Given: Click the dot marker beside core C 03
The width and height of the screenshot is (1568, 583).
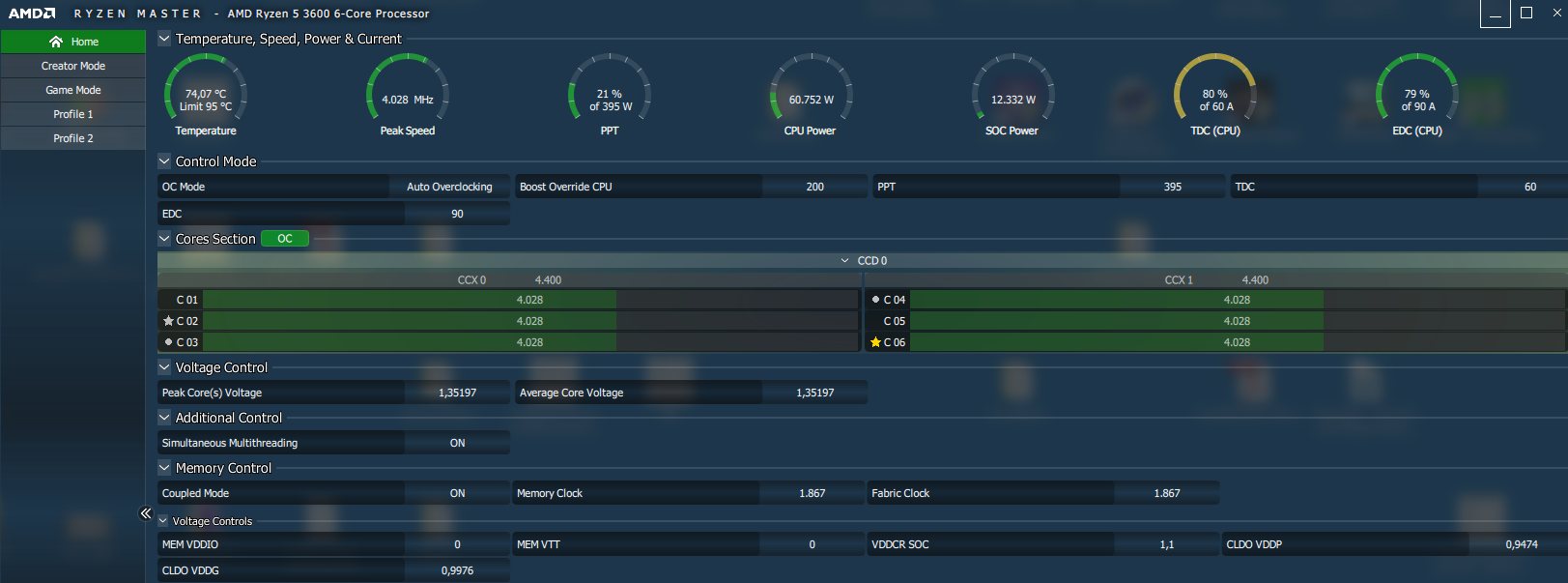Looking at the screenshot, I should [x=168, y=342].
